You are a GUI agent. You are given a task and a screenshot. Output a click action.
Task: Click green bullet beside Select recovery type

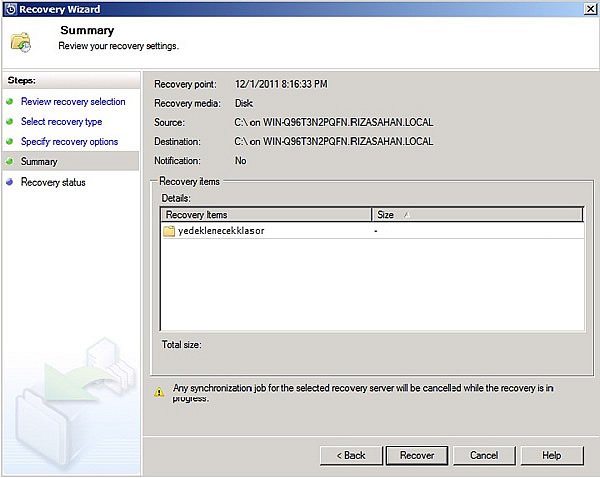tap(10, 122)
